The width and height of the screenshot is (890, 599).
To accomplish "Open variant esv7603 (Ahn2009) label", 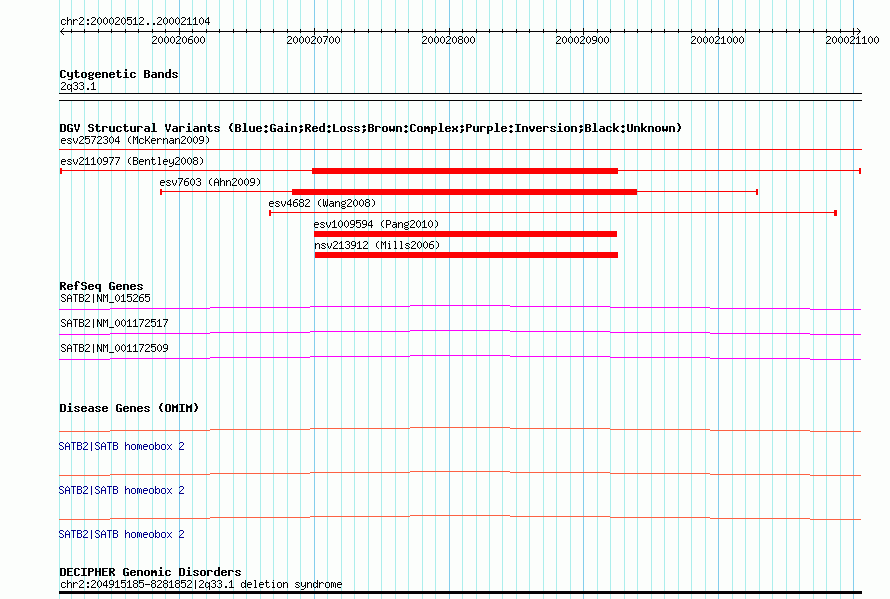I will [210, 182].
